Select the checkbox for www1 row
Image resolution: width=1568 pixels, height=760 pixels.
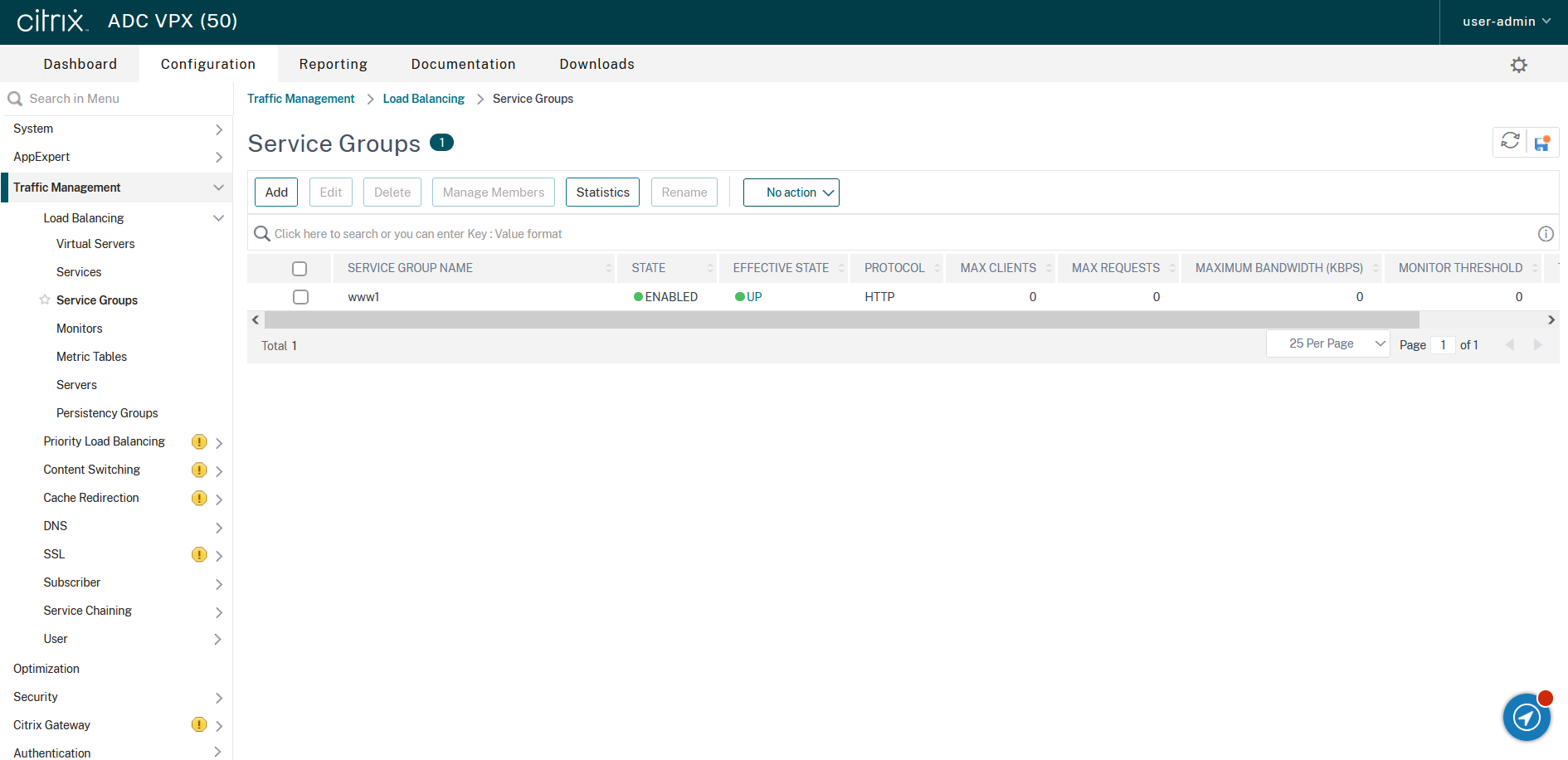pyautogui.click(x=300, y=297)
